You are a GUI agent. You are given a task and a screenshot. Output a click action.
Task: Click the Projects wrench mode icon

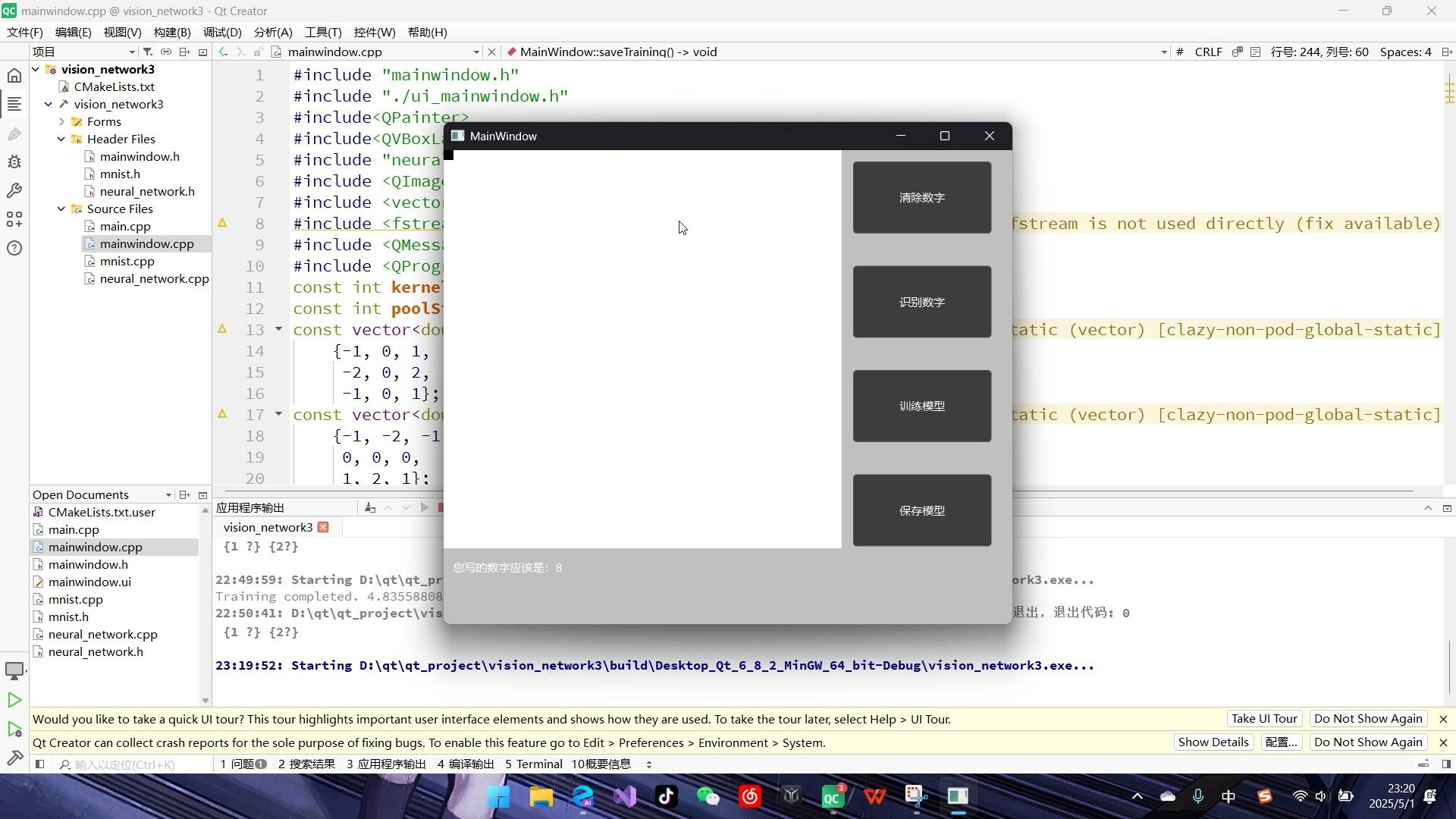14,191
